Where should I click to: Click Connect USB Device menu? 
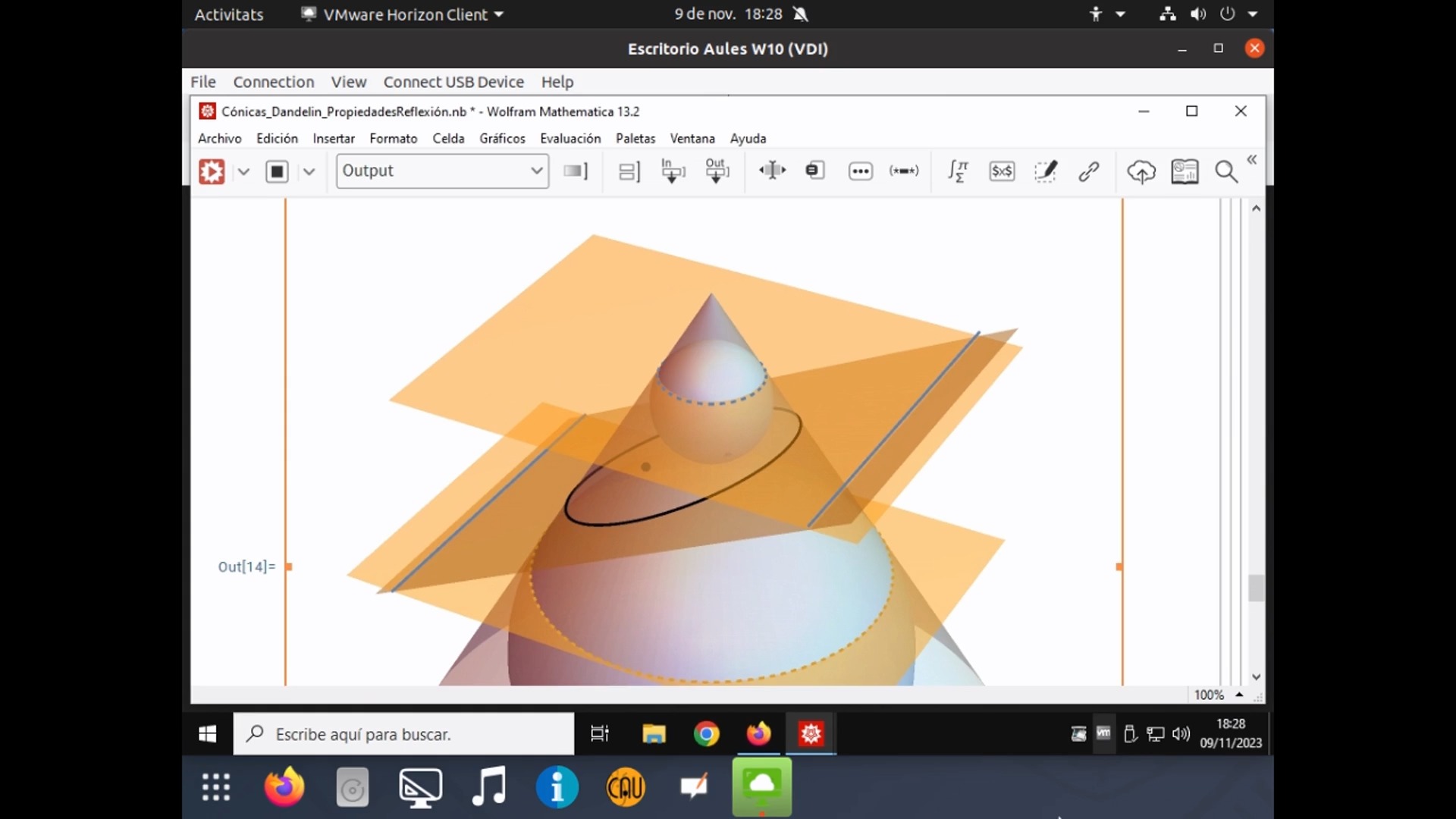tap(453, 82)
